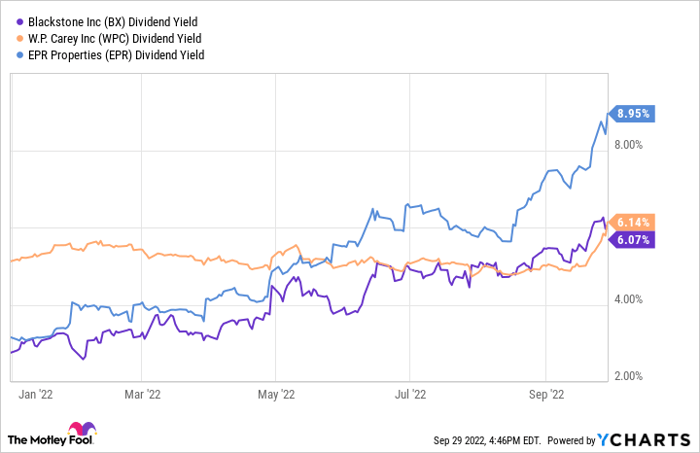Image resolution: width=700 pixels, height=453 pixels.
Task: Click the 6.14% orange value tag
Action: [x=632, y=222]
